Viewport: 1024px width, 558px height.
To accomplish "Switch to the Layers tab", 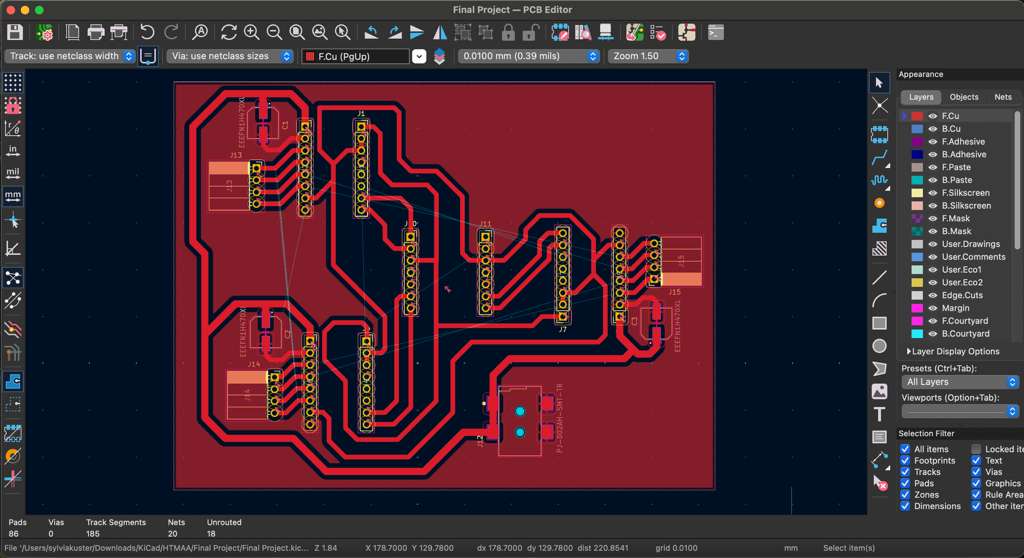I will (x=921, y=97).
